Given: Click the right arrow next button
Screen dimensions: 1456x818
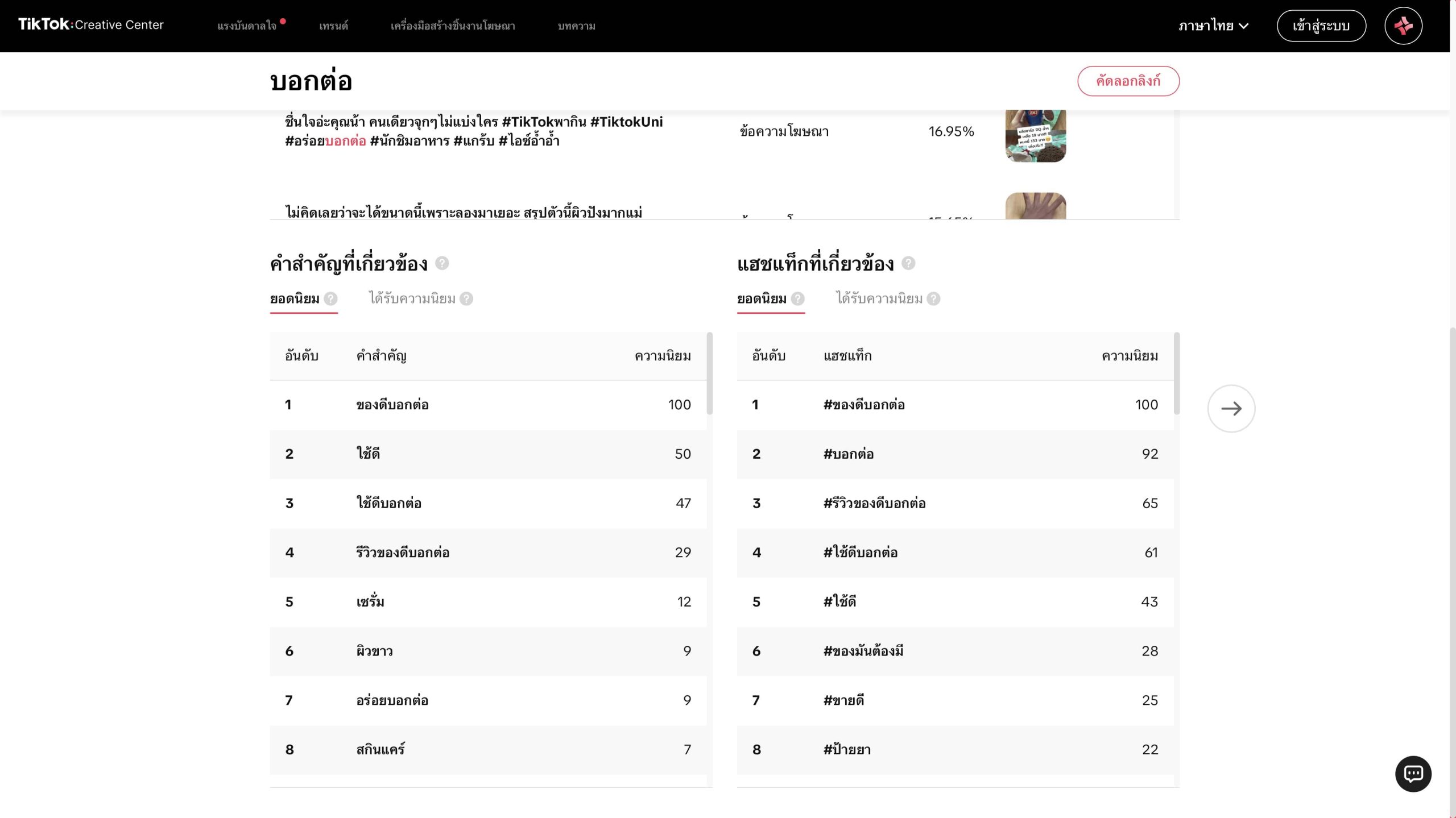Looking at the screenshot, I should click(x=1231, y=408).
